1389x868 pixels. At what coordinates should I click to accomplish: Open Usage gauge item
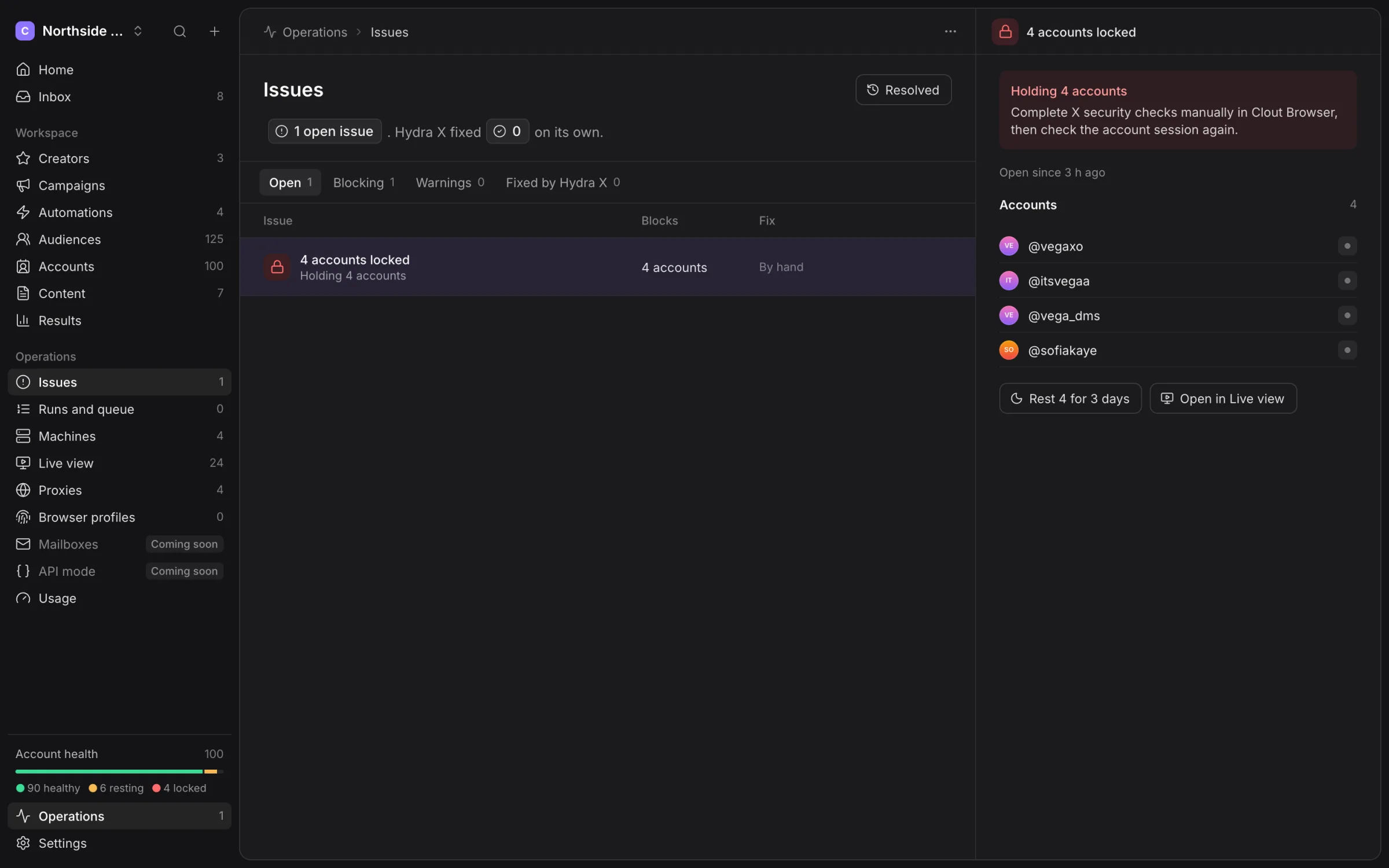pos(119,598)
